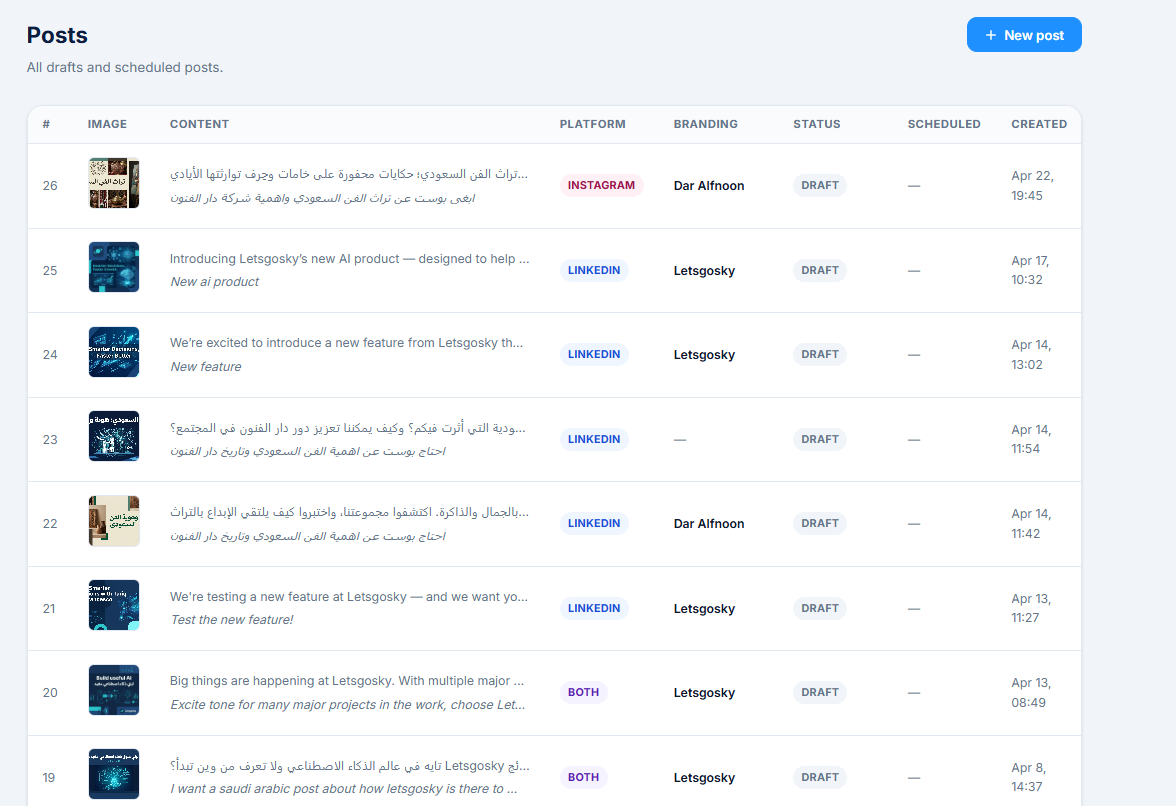Open the STATUS column header filter
The image size is (1176, 806).
(x=816, y=124)
